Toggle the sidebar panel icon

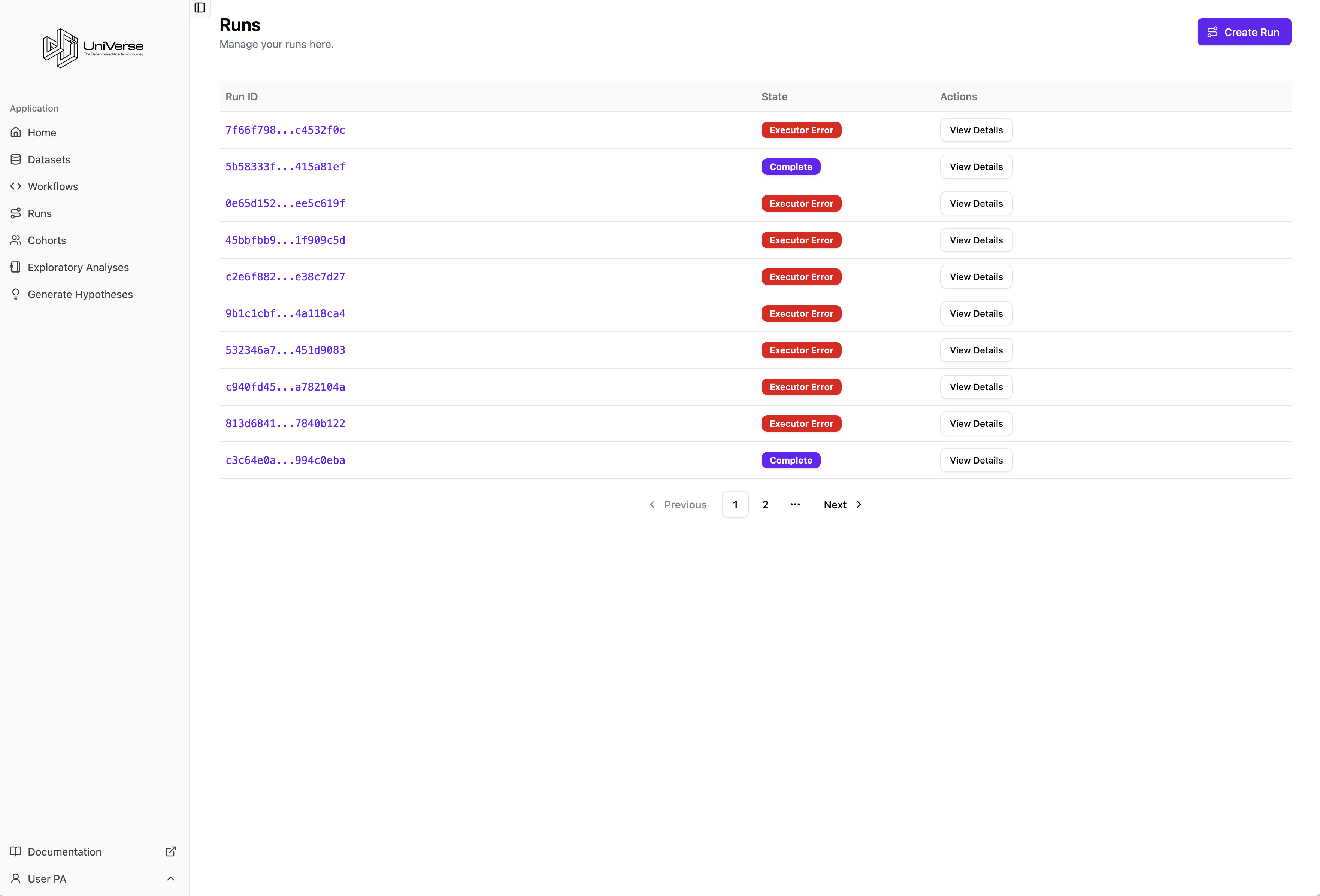click(199, 7)
